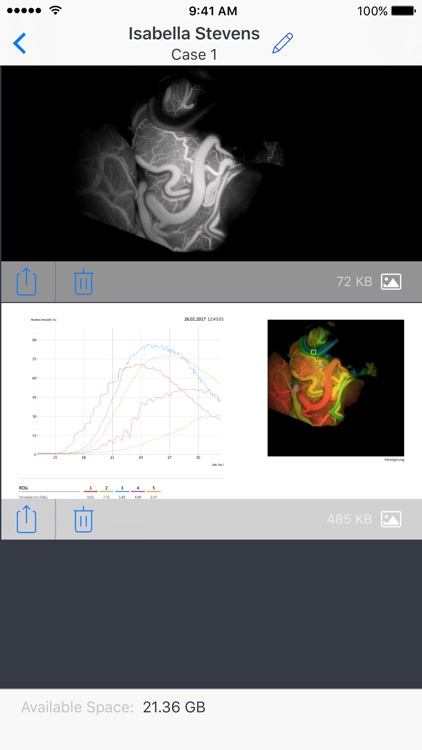Tap the Isabella Stevens title

194,33
